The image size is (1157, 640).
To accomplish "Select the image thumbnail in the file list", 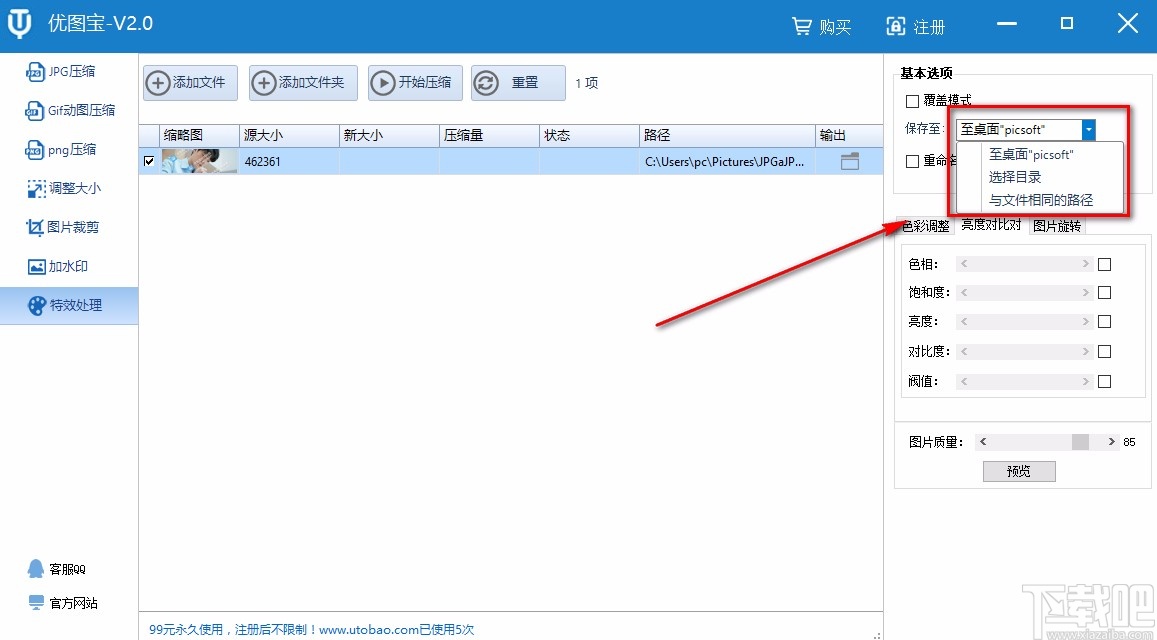I will (199, 161).
